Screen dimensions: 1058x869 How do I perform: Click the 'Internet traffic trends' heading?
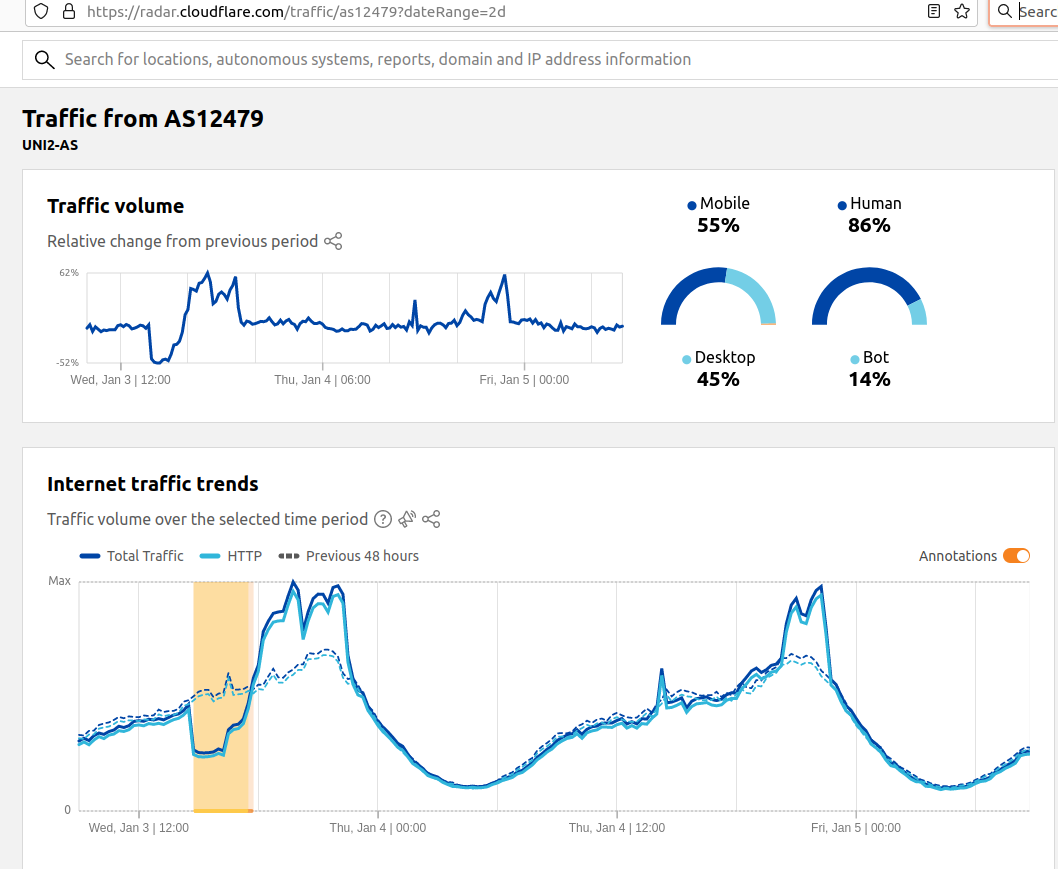pos(152,484)
